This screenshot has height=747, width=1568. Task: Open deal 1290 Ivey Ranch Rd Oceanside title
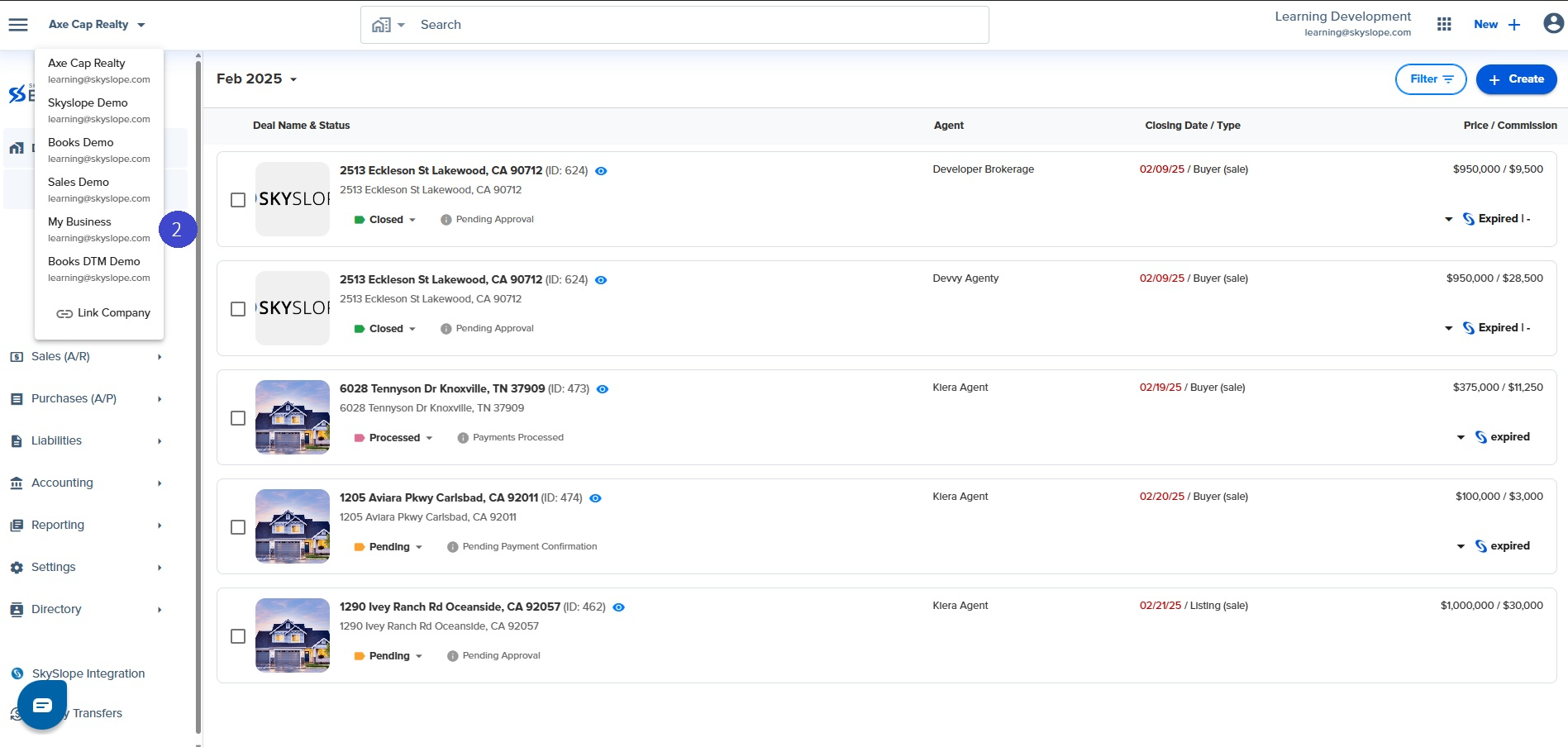pyautogui.click(x=450, y=607)
